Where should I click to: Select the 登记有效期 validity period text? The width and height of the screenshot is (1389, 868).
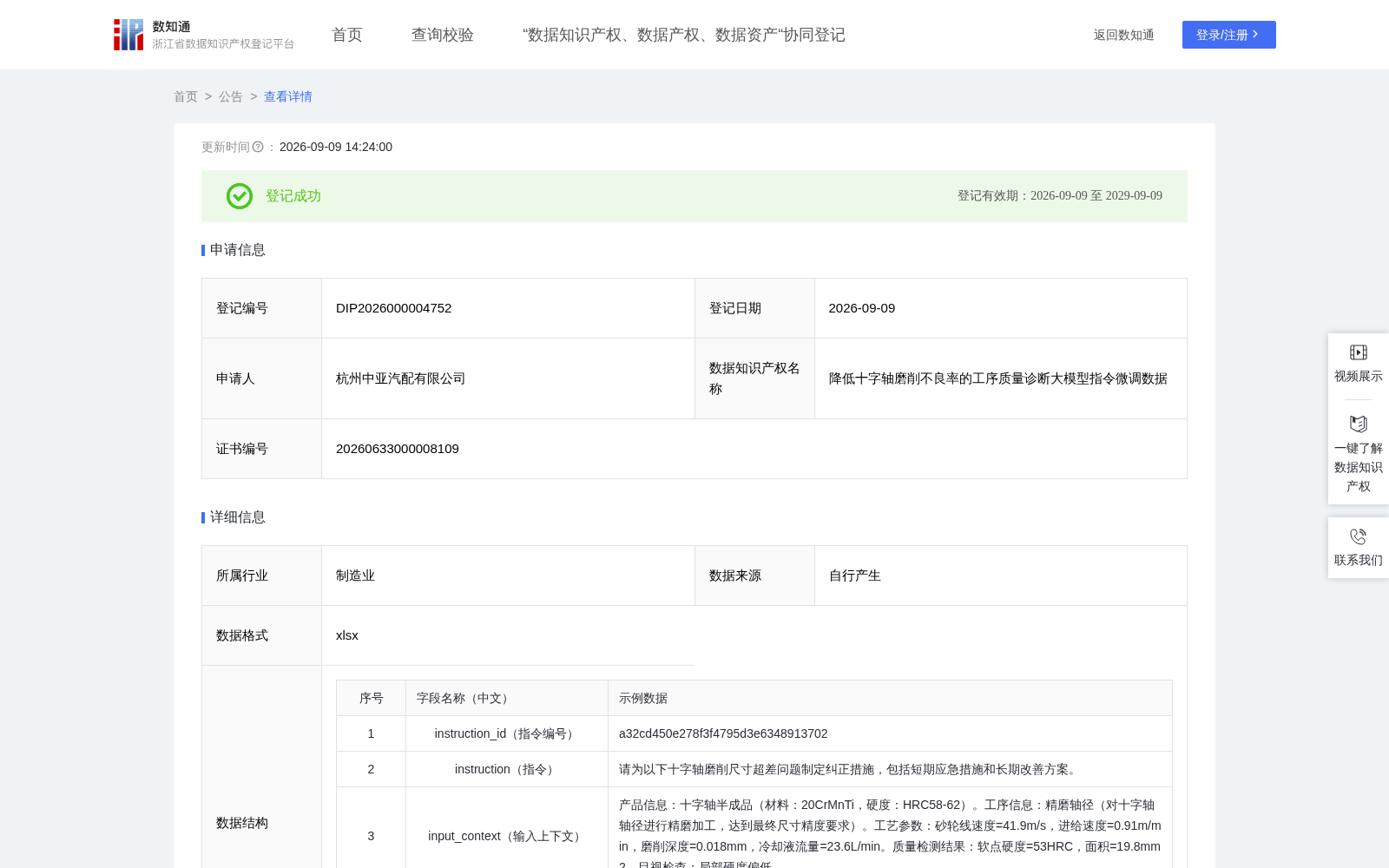1060,196
